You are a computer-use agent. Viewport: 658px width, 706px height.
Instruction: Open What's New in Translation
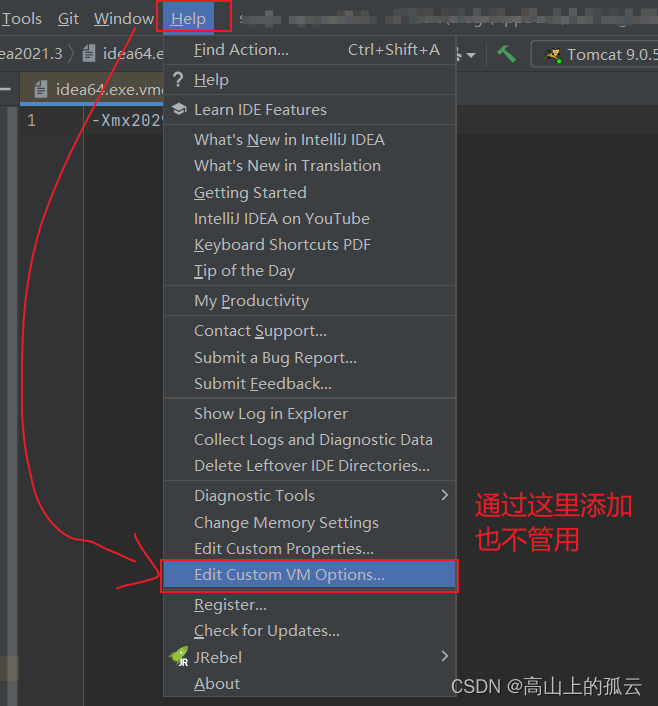(309, 166)
